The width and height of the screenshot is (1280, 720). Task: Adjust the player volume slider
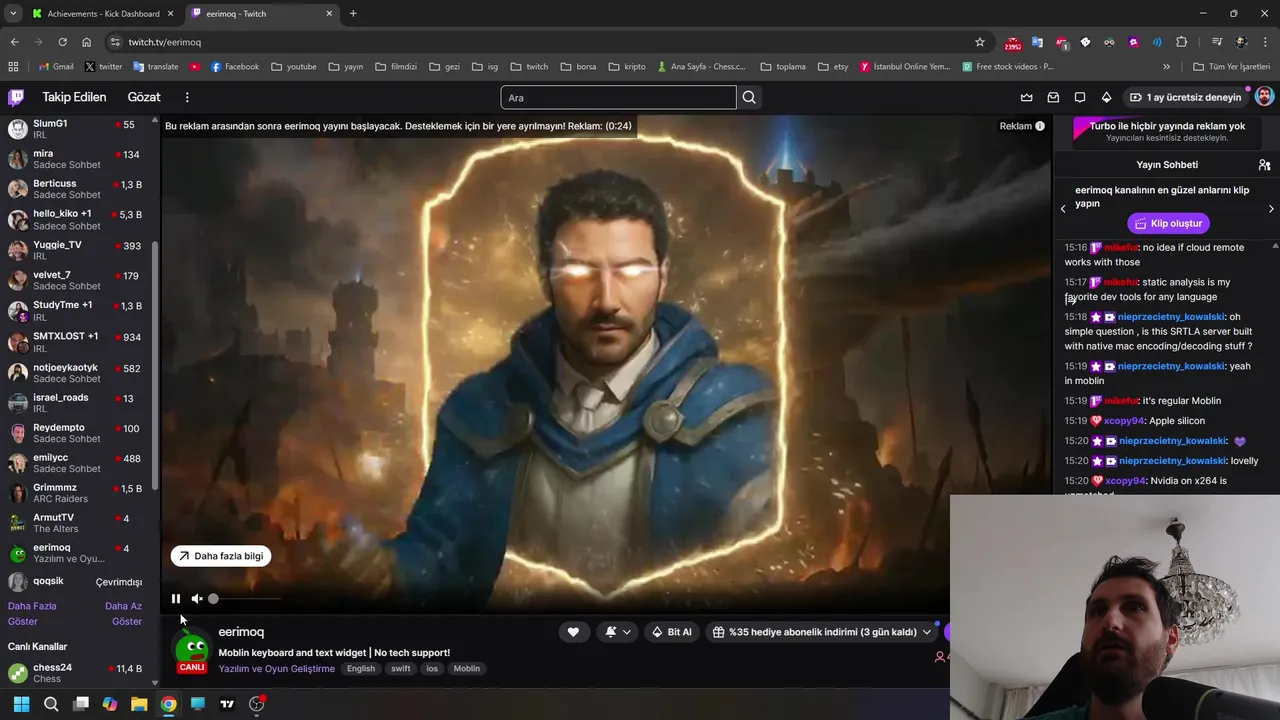(245, 599)
